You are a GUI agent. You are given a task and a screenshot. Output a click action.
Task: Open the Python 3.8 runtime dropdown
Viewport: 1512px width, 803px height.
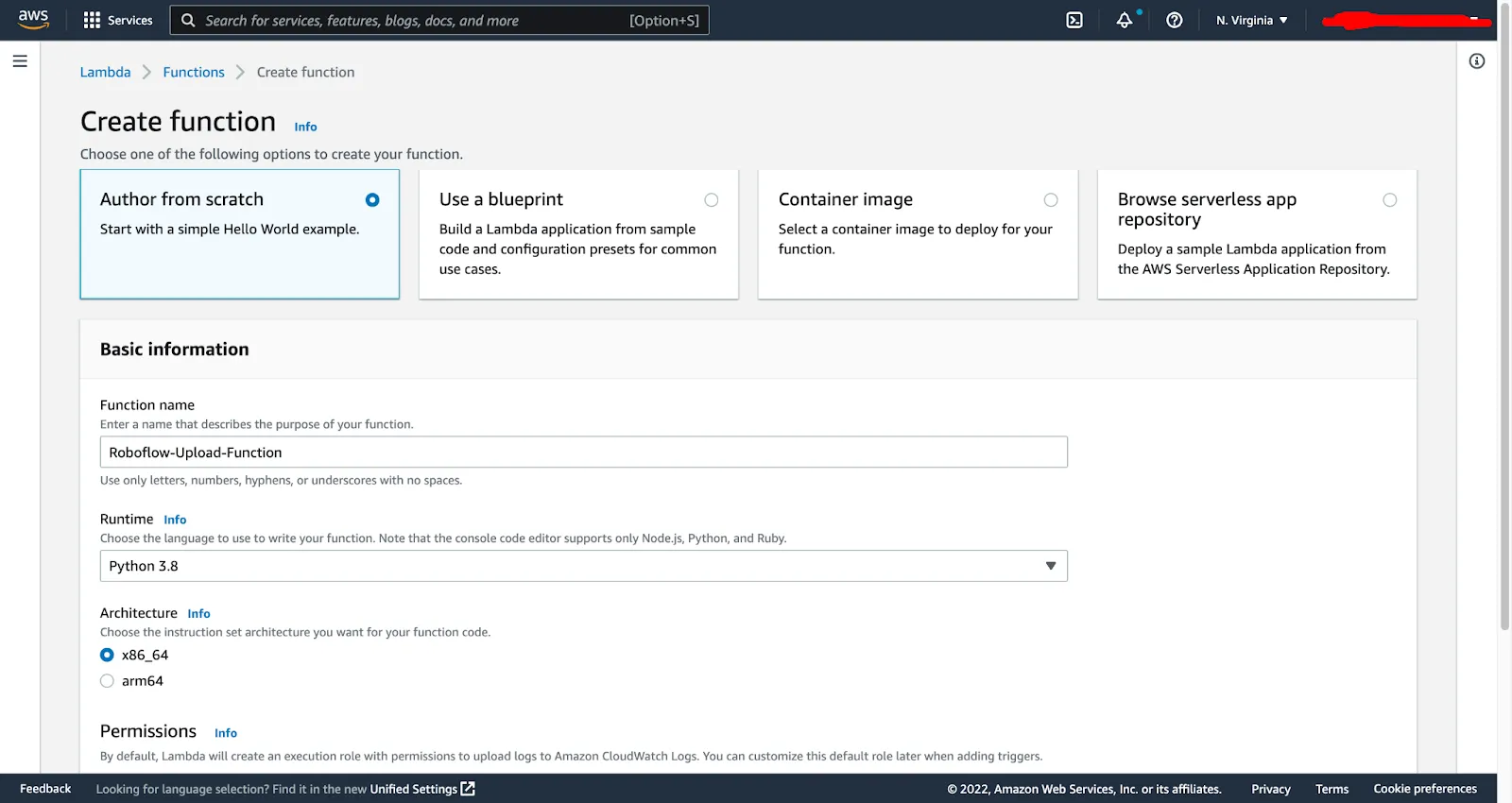(584, 566)
